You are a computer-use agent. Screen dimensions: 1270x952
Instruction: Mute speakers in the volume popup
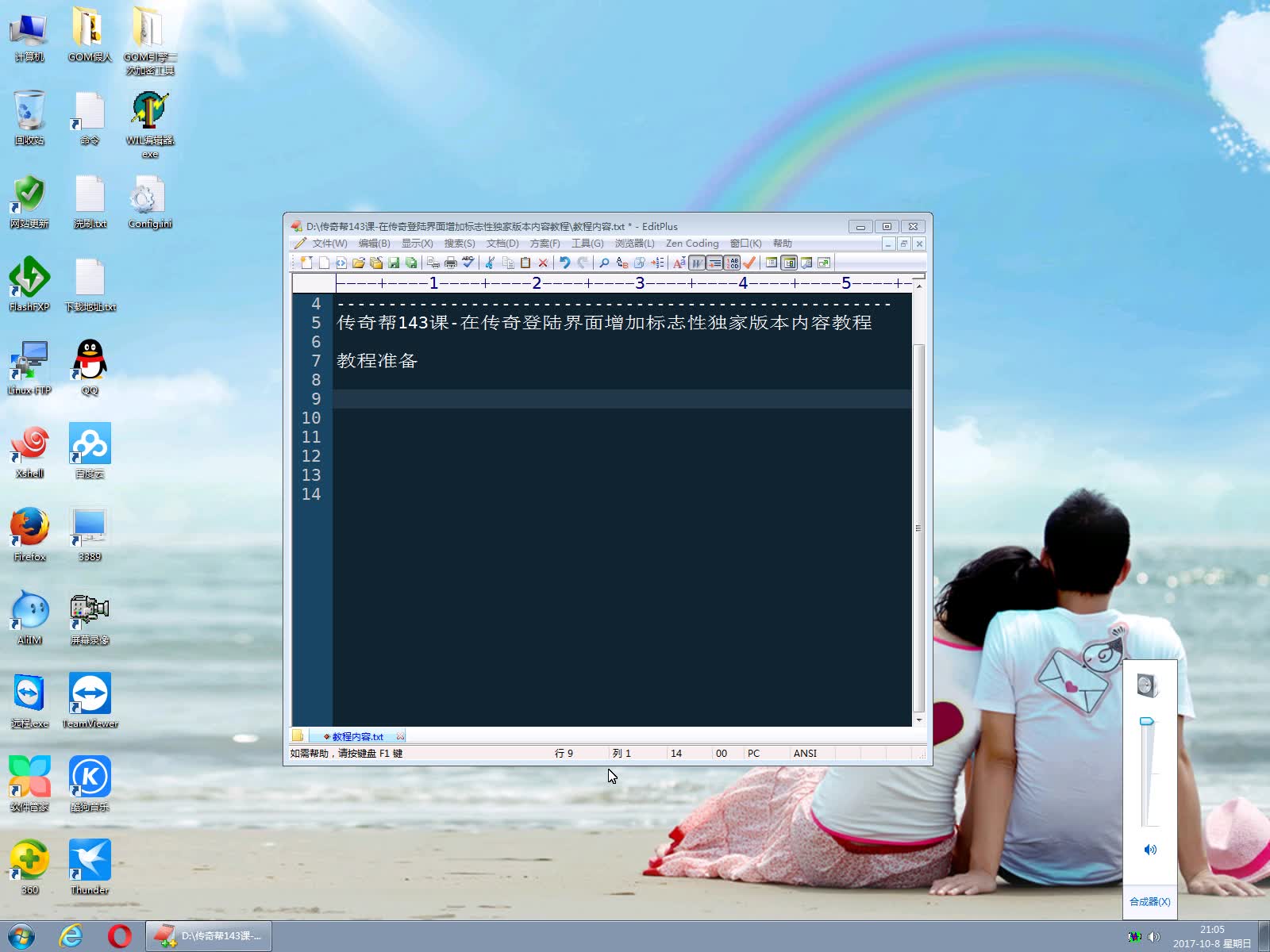(x=1149, y=850)
